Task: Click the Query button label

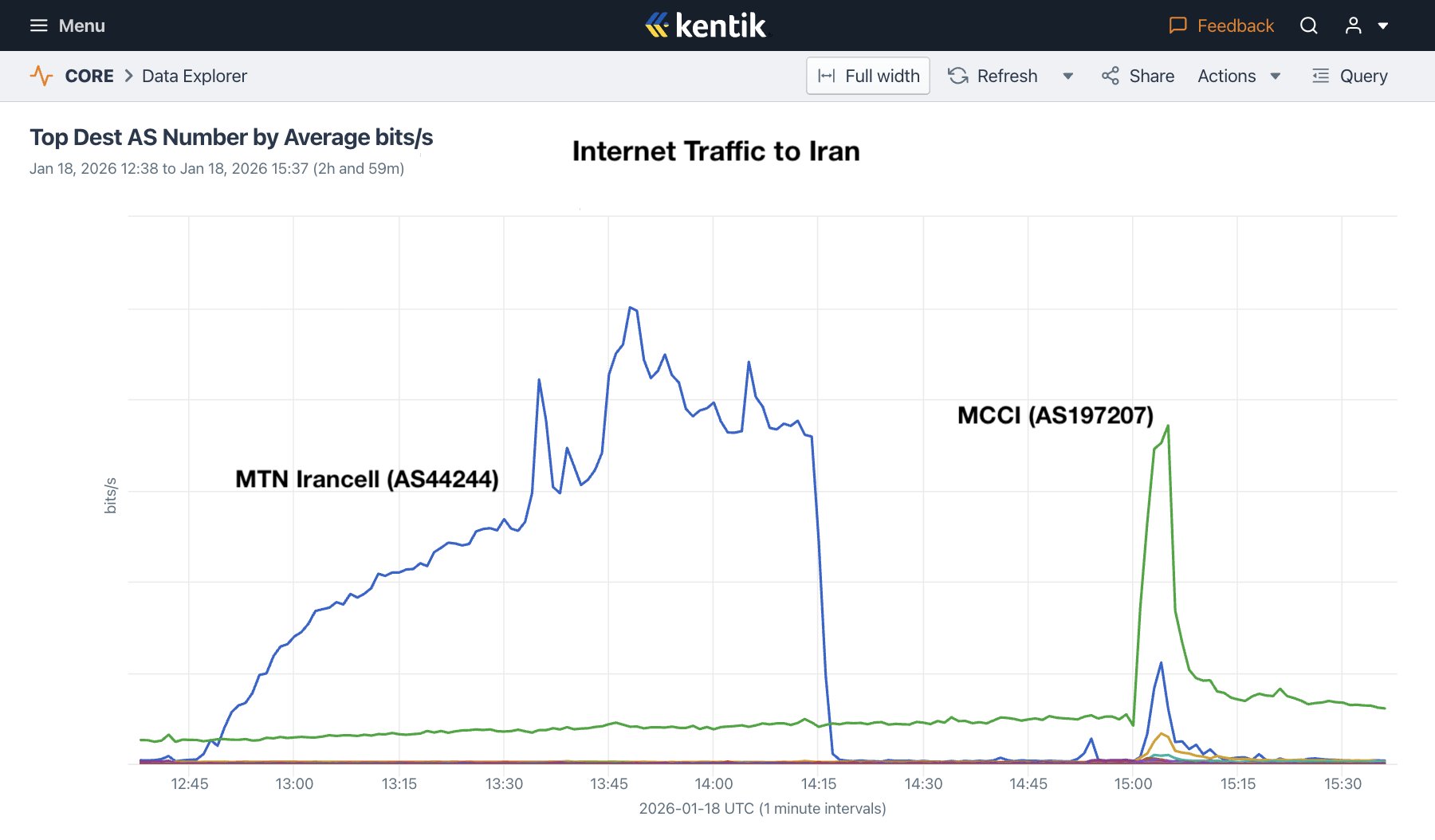Action: click(x=1363, y=76)
